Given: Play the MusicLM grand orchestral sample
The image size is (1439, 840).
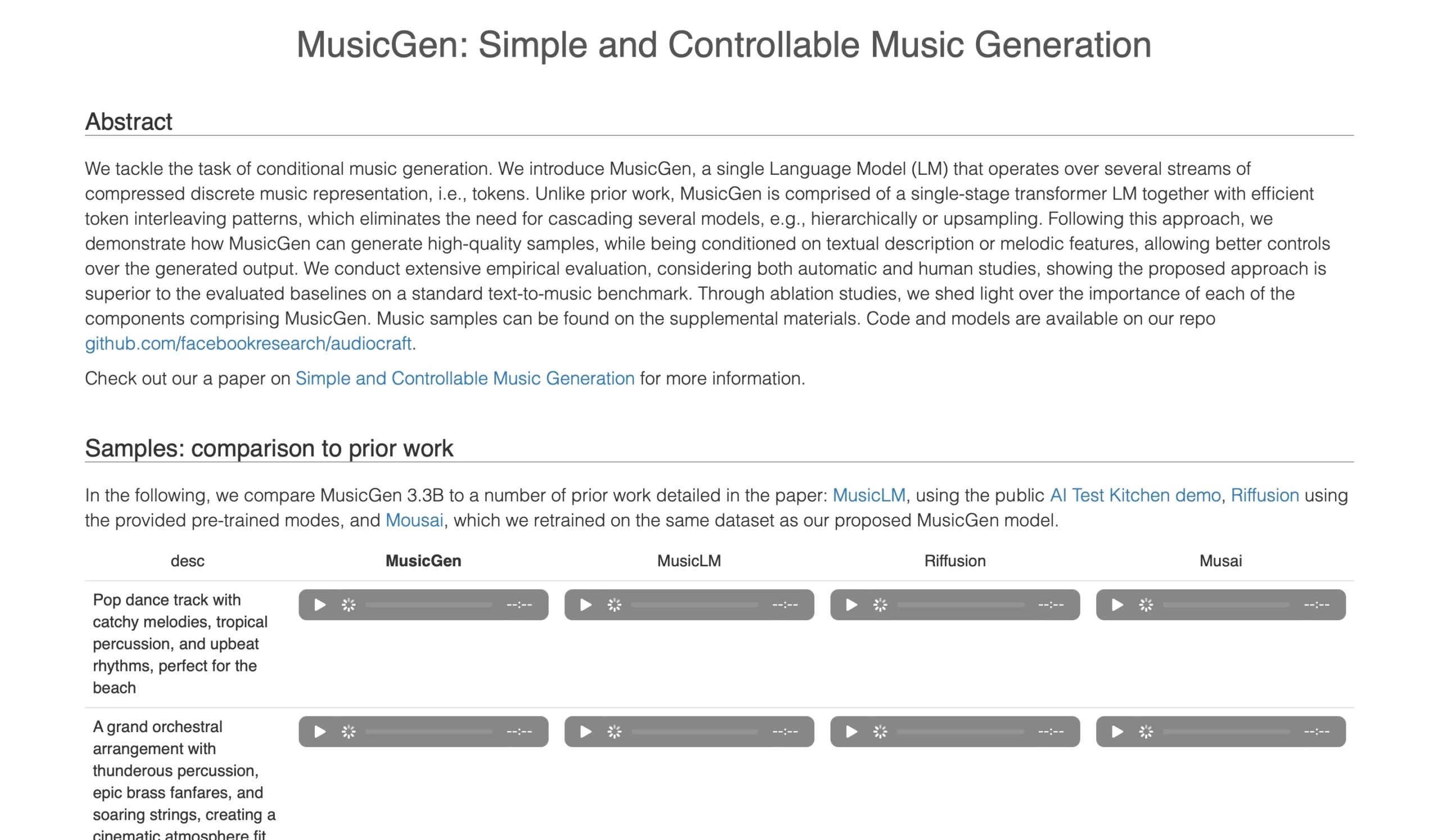Looking at the screenshot, I should [585, 732].
